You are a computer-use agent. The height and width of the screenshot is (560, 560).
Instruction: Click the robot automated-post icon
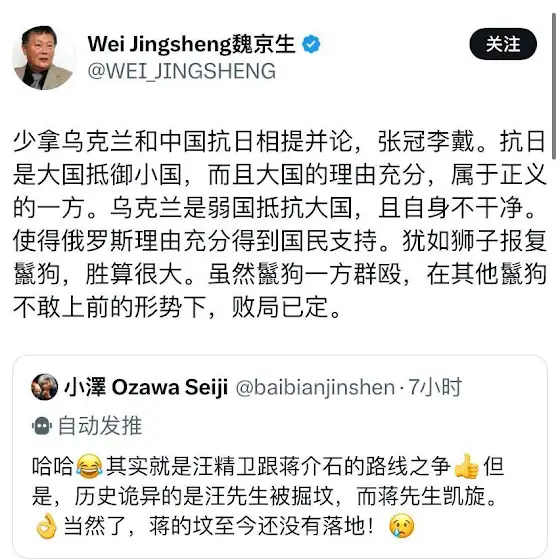click(x=42, y=425)
